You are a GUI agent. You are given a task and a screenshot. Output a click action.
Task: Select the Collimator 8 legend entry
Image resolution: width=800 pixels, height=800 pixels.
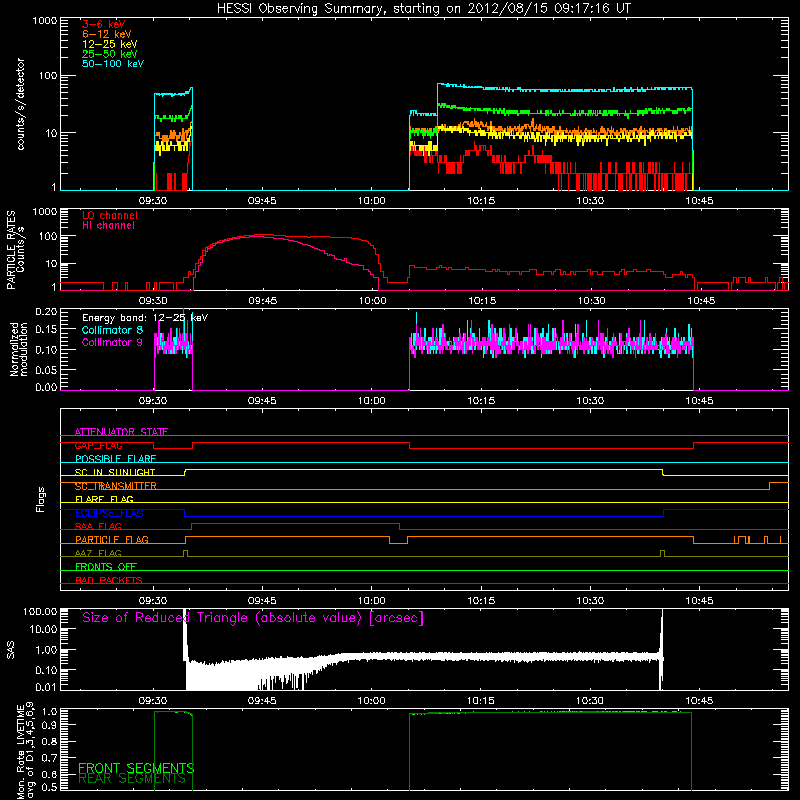[x=112, y=330]
